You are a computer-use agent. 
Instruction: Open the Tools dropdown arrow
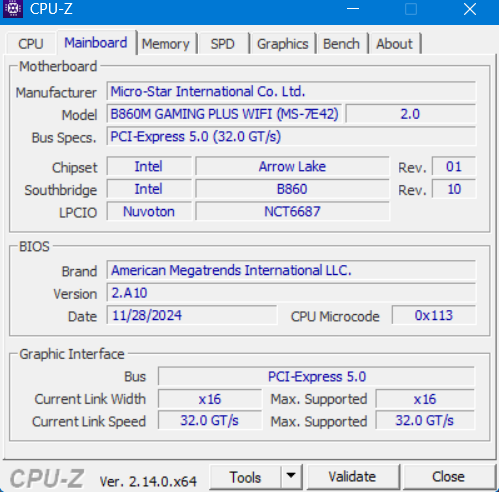pyautogui.click(x=291, y=476)
